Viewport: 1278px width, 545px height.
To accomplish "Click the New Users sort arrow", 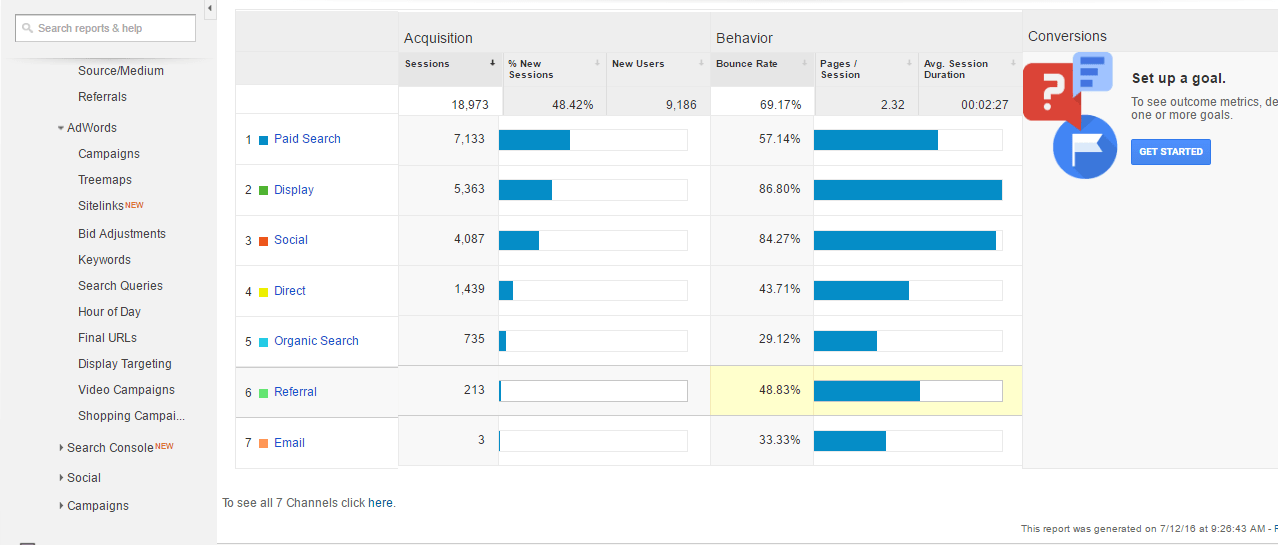I will [700, 63].
